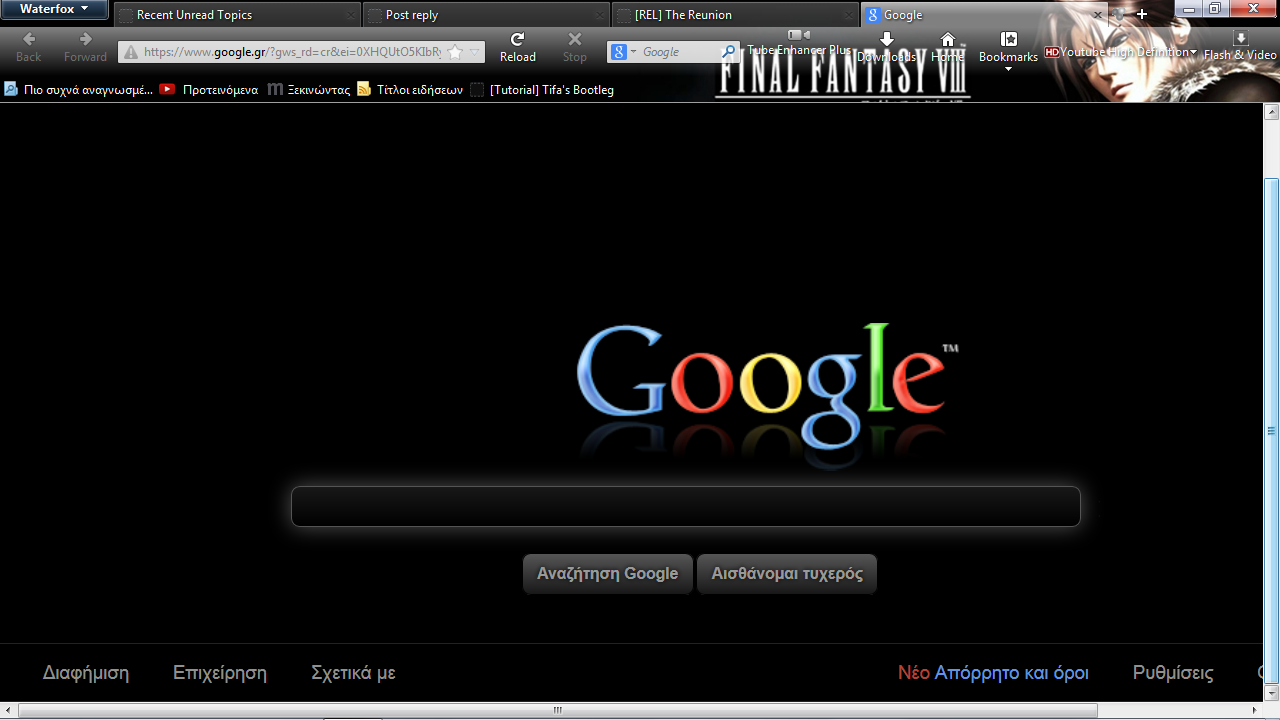
Task: Click the vertical scrollbar thumb
Action: tap(1271, 431)
